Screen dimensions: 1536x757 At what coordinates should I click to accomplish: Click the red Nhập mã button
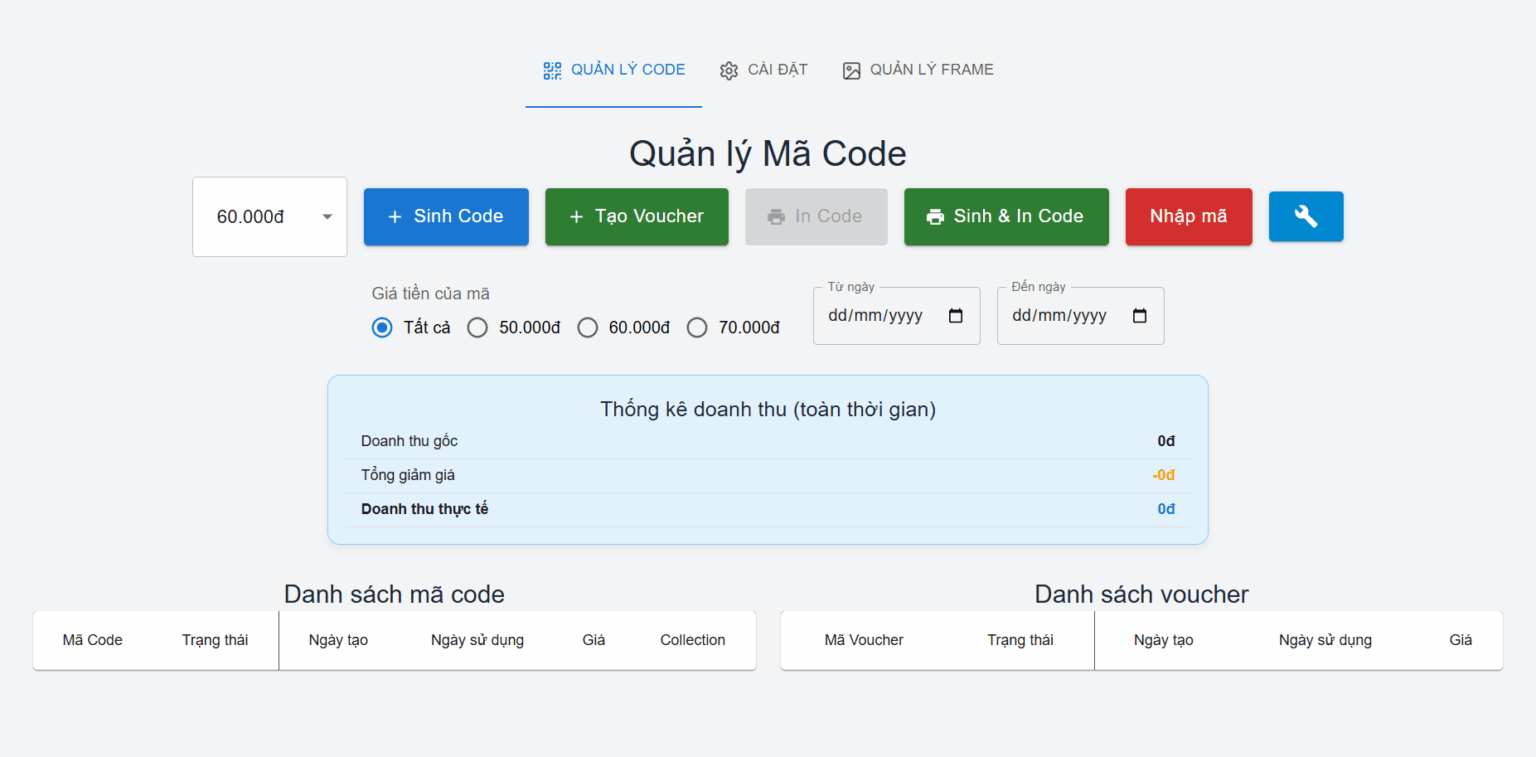pos(1188,217)
